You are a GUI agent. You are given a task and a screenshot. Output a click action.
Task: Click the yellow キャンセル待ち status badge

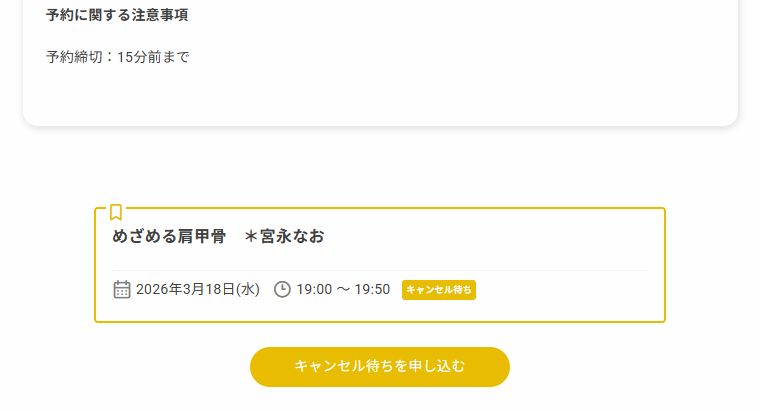439,290
